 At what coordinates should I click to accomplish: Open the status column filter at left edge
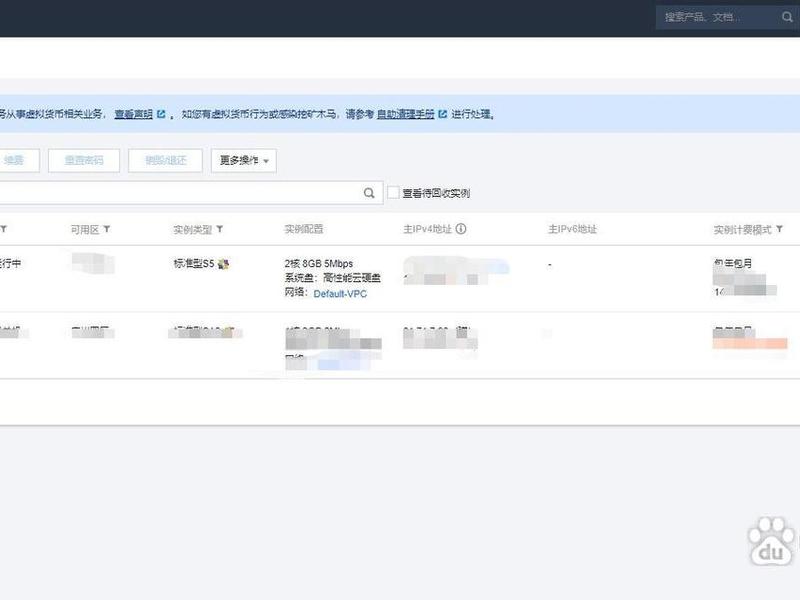tap(4, 230)
